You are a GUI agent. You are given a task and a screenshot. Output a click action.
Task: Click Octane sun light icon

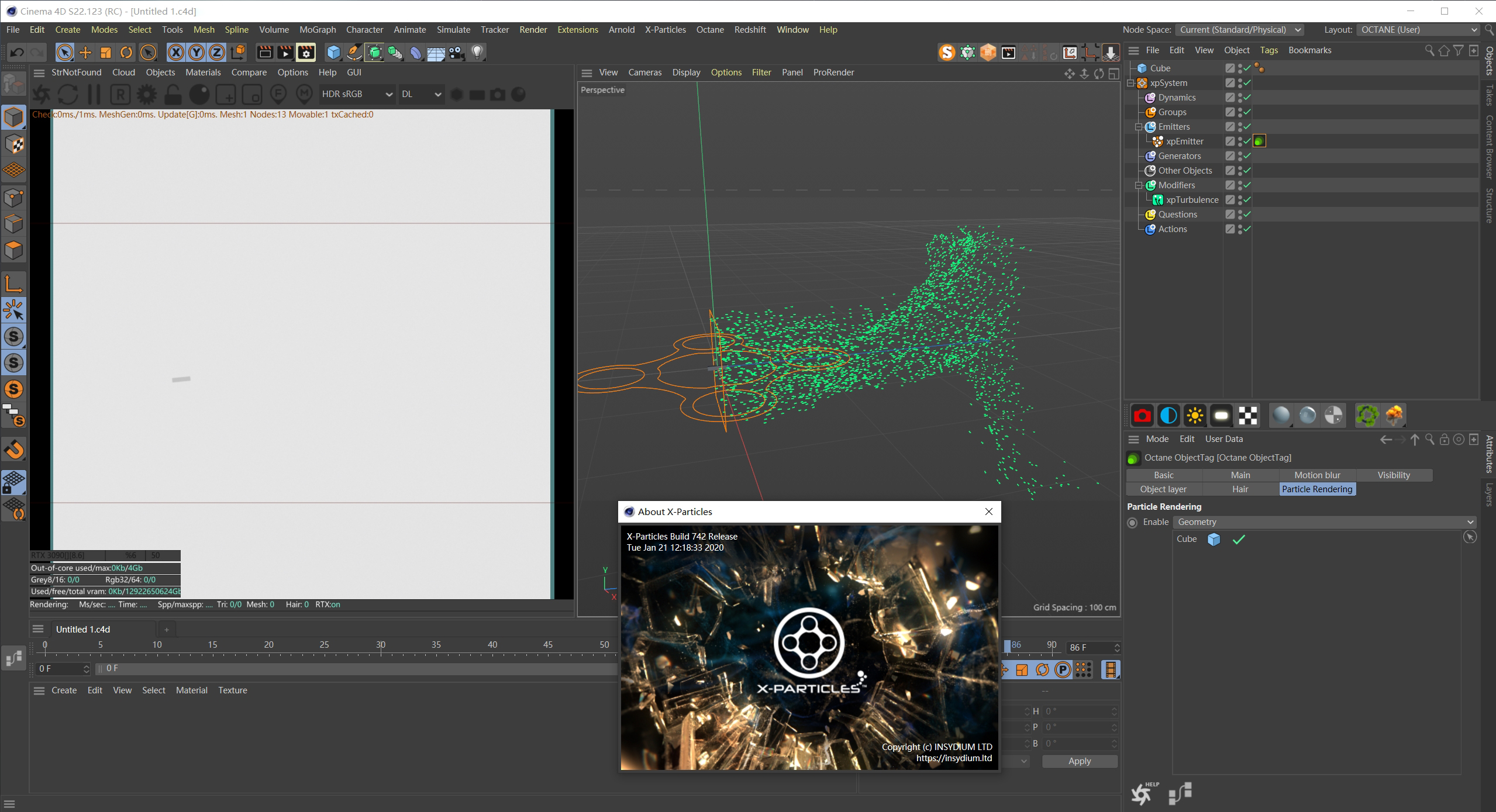click(1194, 416)
